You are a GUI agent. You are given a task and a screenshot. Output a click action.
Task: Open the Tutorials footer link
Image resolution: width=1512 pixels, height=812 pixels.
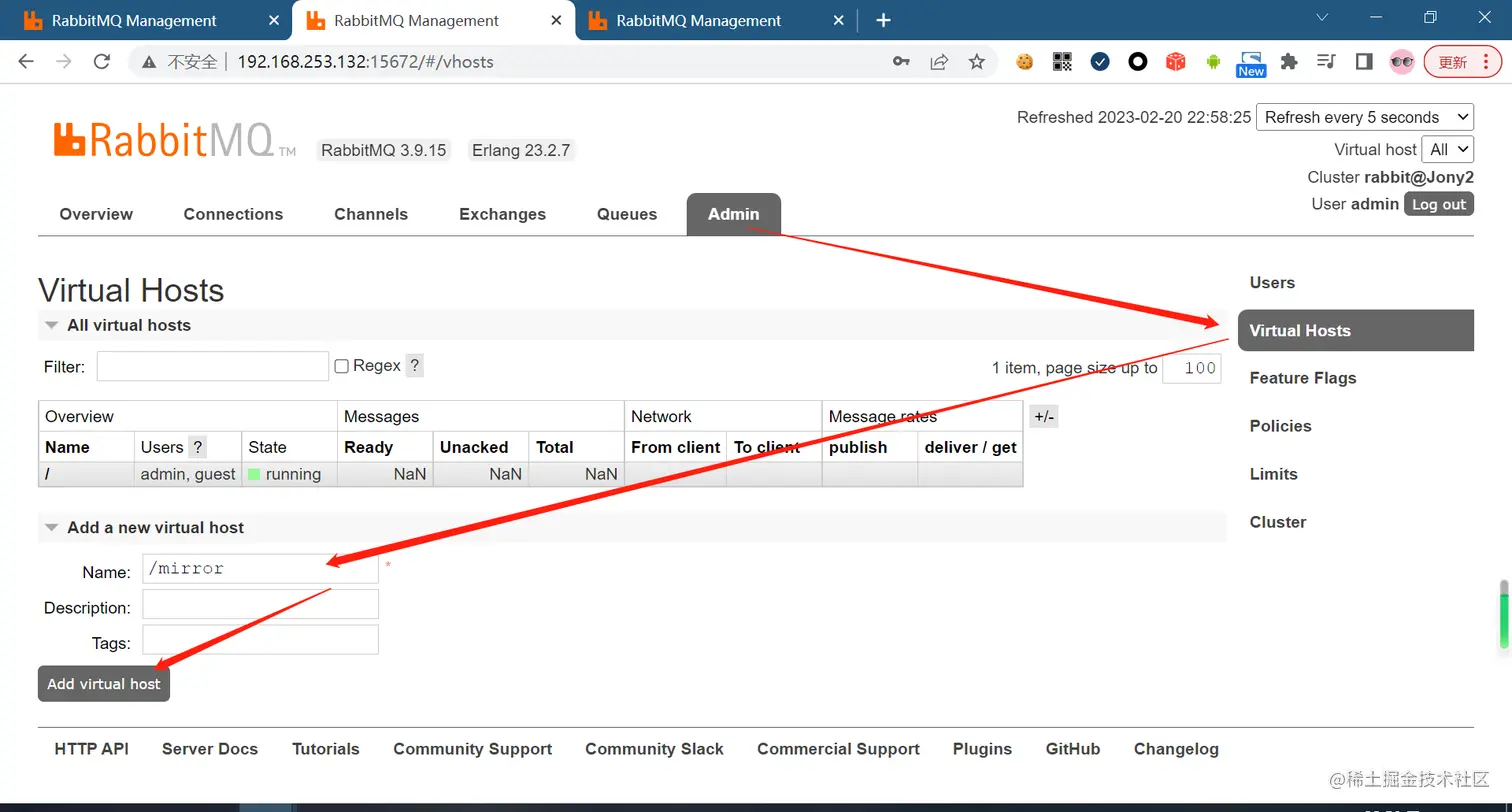click(326, 749)
